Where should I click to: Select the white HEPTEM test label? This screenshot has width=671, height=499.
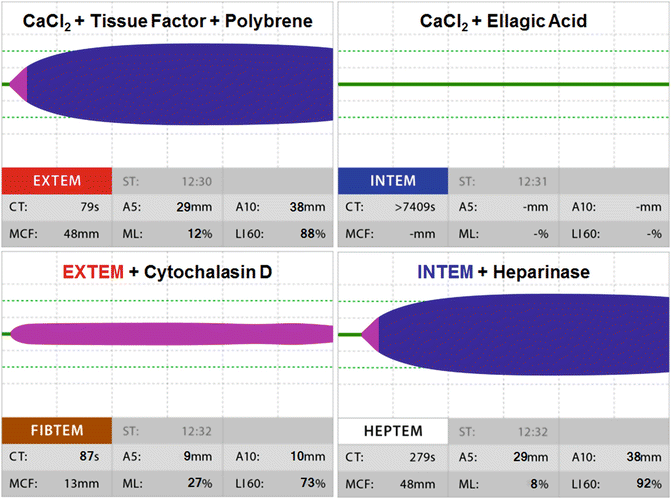pos(392,431)
